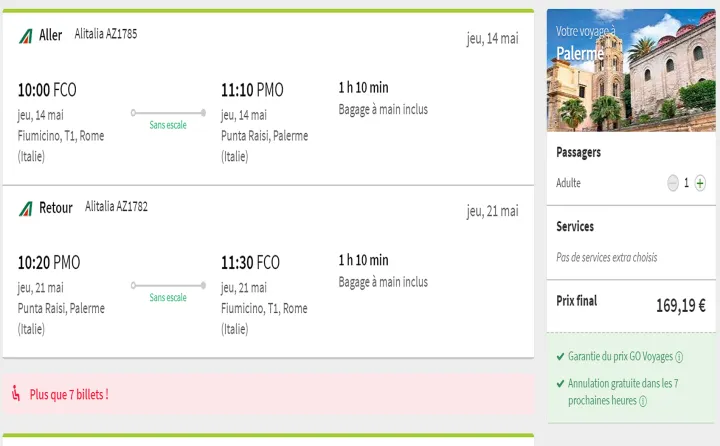
Task: Select the Alitalia AZ1782 flight number
Action: coord(116,207)
